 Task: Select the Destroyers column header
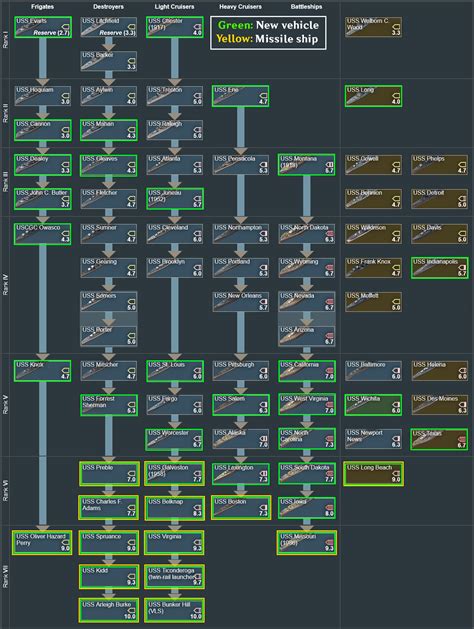tap(108, 6)
